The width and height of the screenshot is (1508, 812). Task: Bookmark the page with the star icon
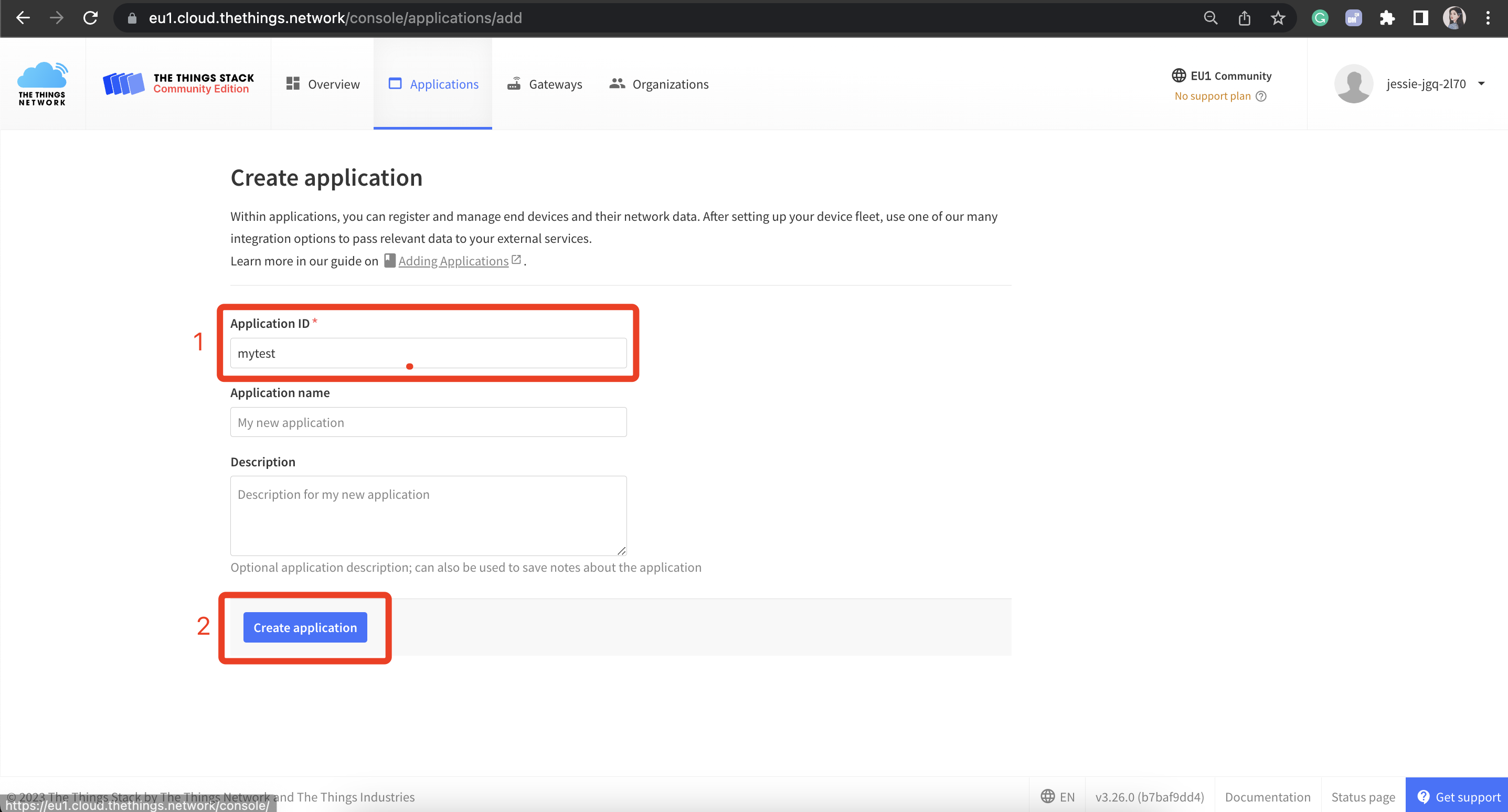point(1278,17)
